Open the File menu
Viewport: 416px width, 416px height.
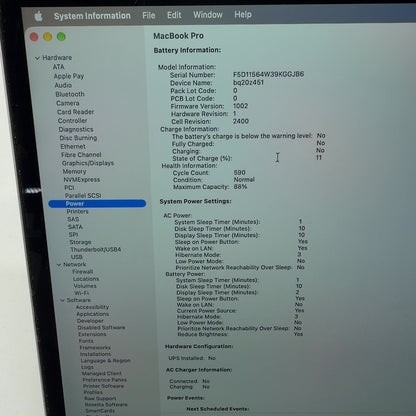[149, 15]
